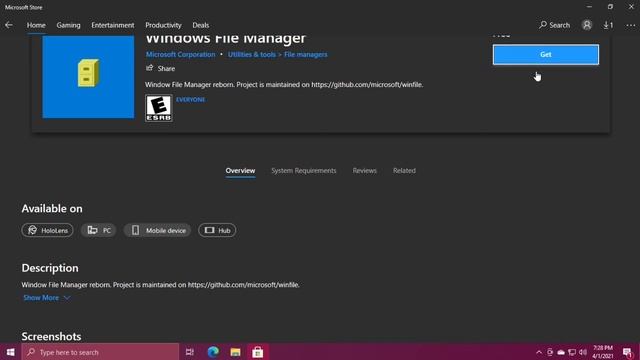Click the blue Get button
640x360 pixels.
[546, 54]
